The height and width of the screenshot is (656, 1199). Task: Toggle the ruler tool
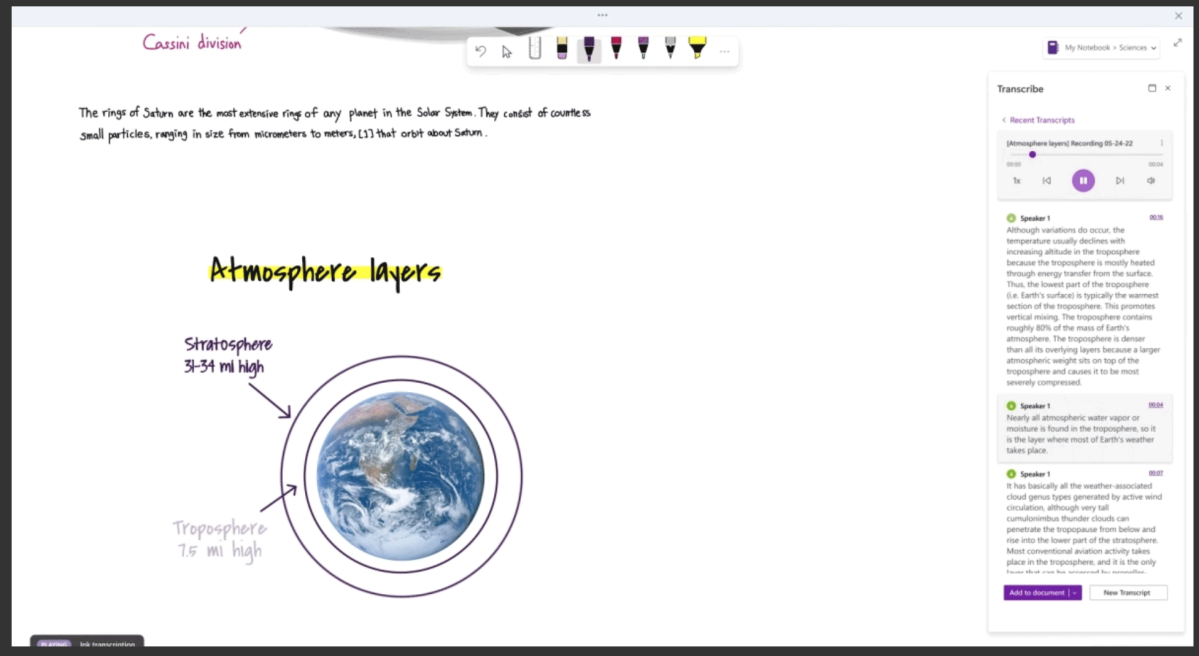(535, 49)
